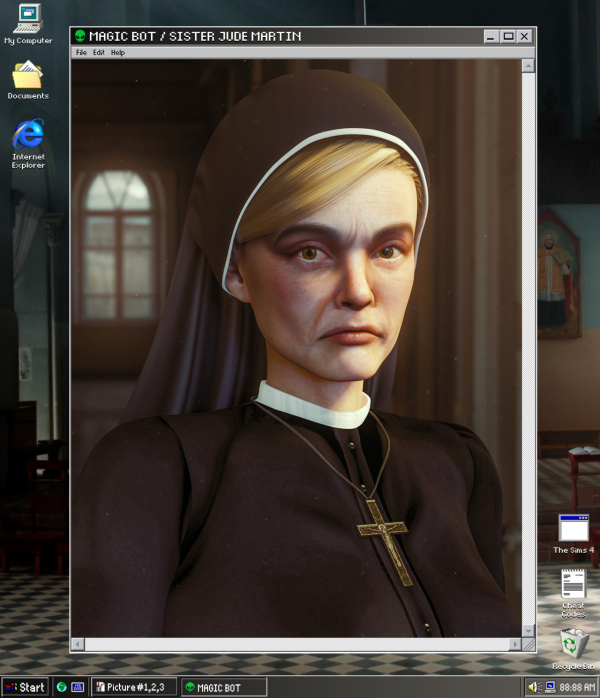Click the Sister Jude portrait image
This screenshot has height=698, width=600.
(x=296, y=348)
